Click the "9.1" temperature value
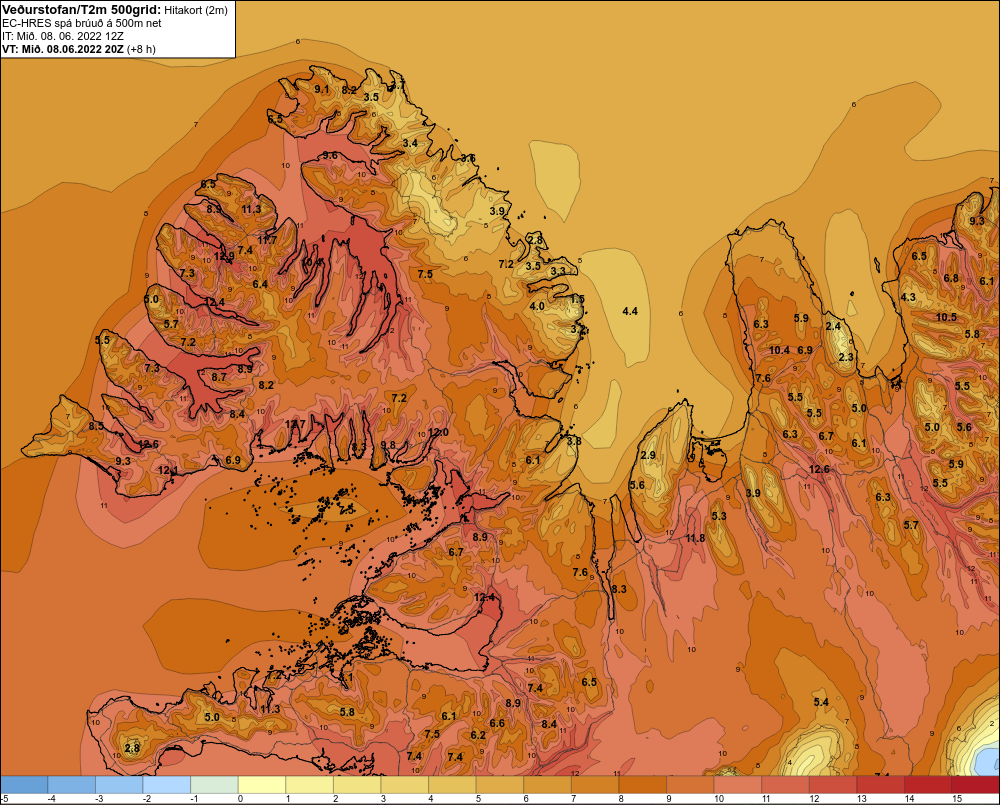Screen dimensions: 1000x805 [x=322, y=89]
